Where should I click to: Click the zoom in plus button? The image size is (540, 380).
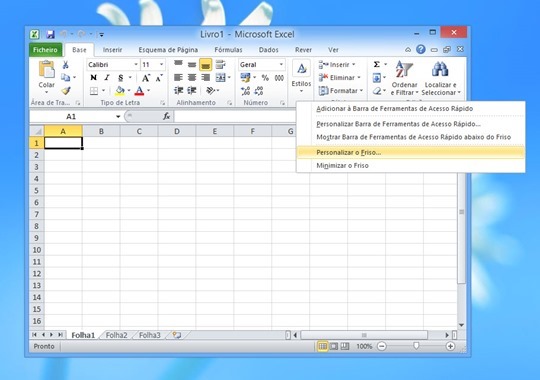point(450,346)
